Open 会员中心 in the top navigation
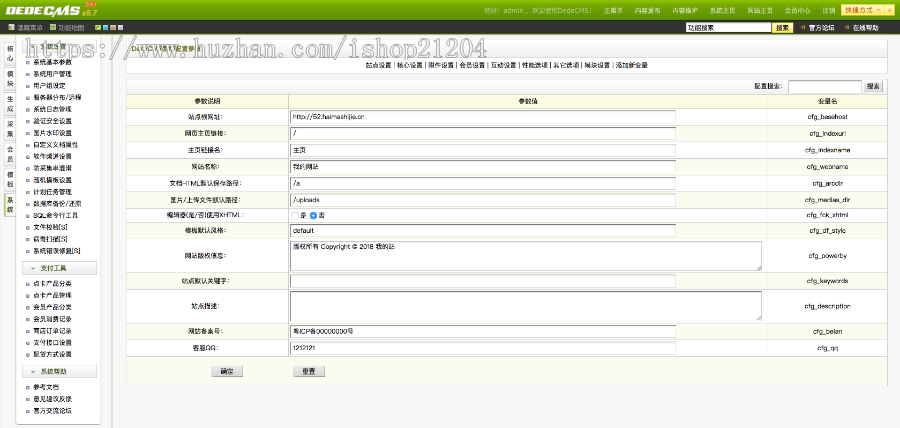 [797, 10]
